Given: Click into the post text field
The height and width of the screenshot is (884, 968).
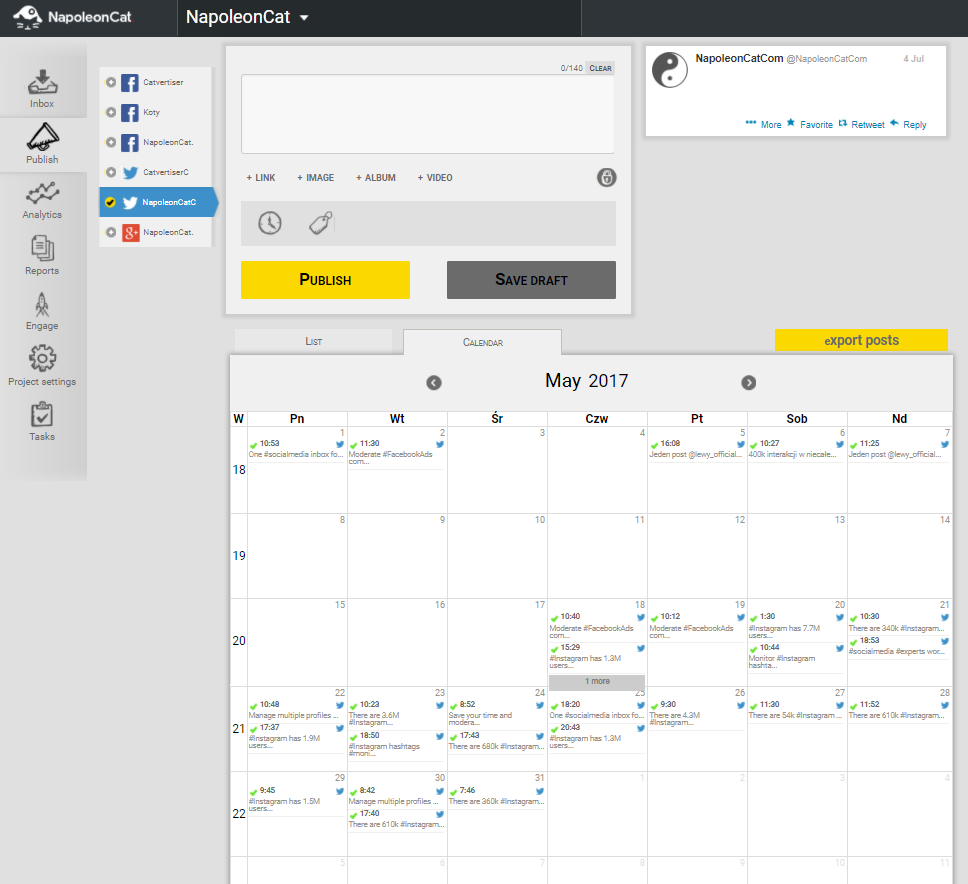Looking at the screenshot, I should point(427,114).
